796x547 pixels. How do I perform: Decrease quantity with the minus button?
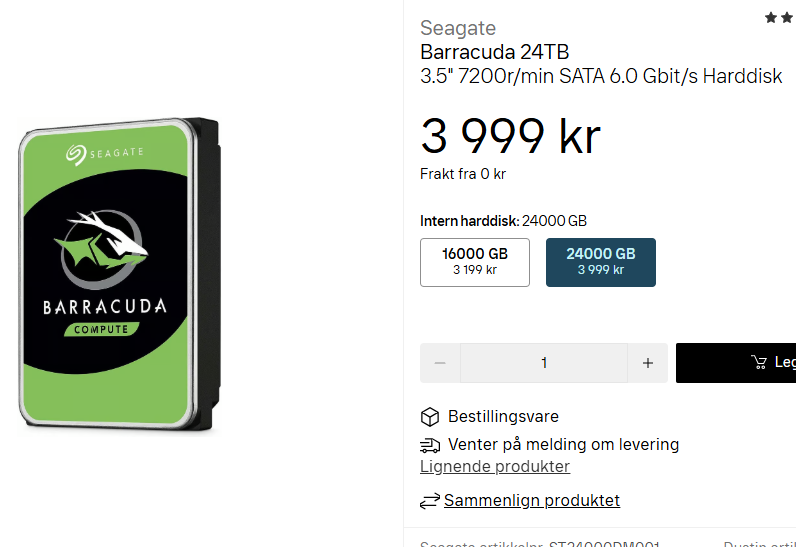[x=440, y=363]
